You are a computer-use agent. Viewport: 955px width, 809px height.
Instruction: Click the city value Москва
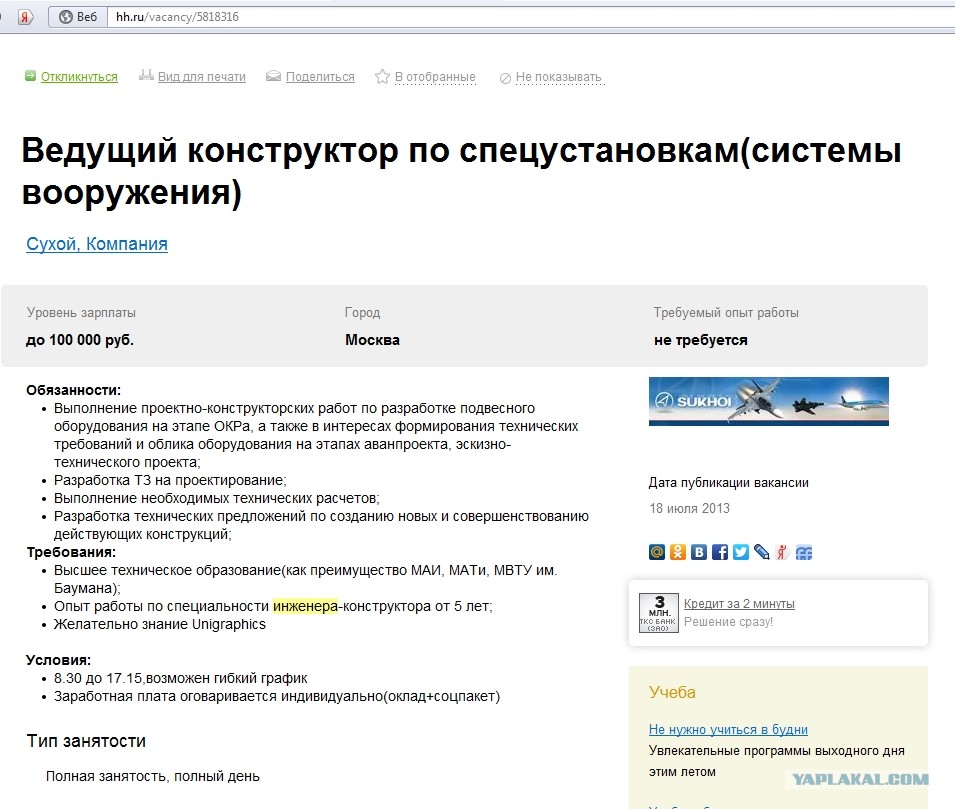pyautogui.click(x=372, y=340)
